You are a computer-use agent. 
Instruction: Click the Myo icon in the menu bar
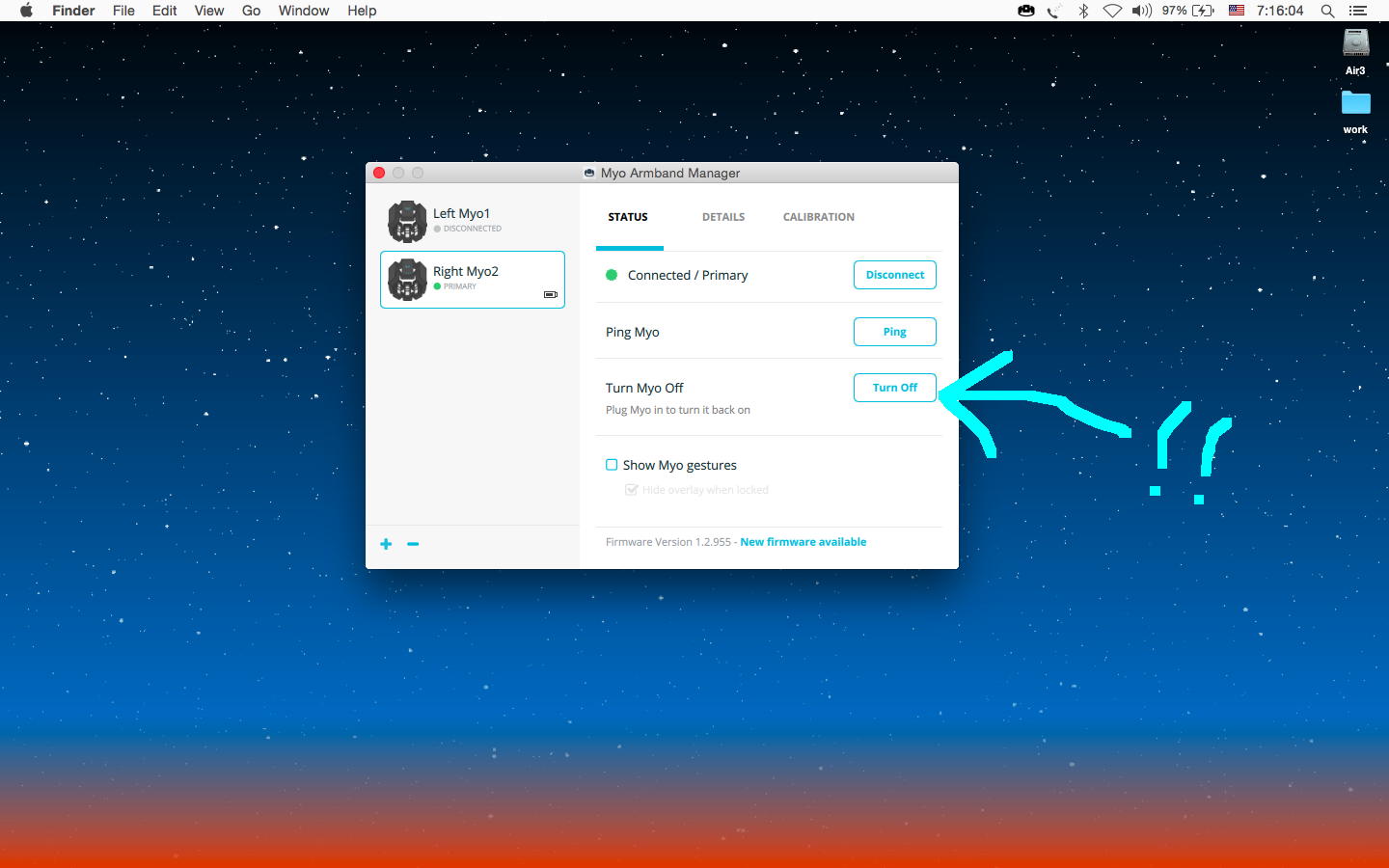(x=1026, y=11)
